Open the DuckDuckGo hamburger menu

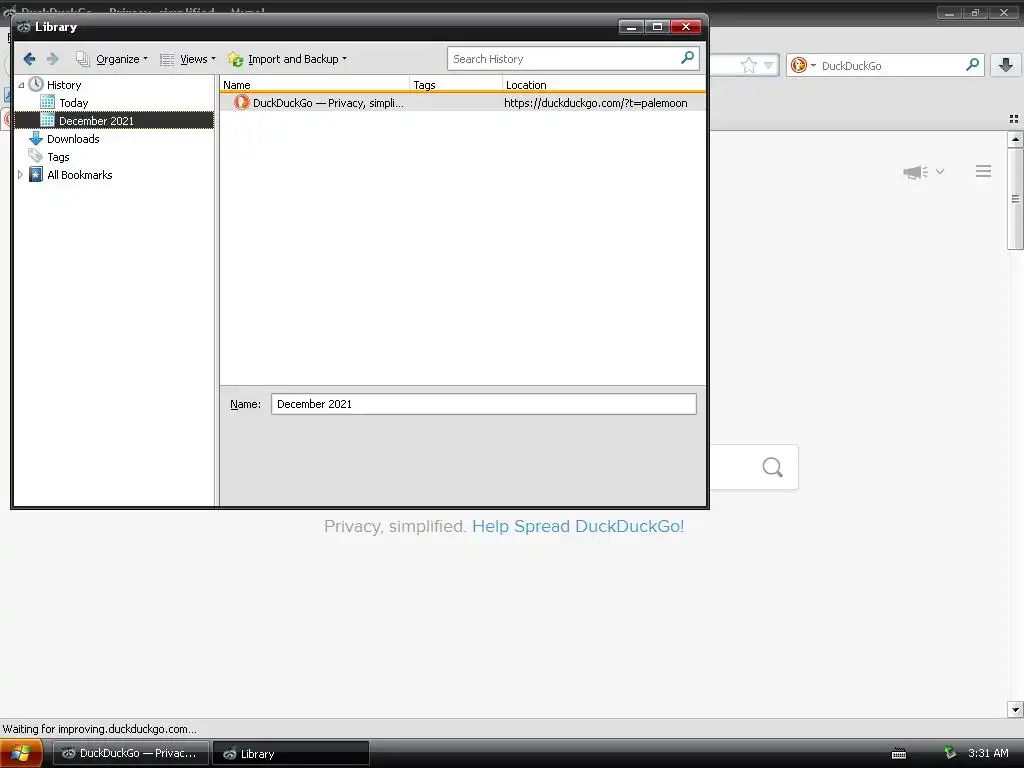[x=984, y=171]
